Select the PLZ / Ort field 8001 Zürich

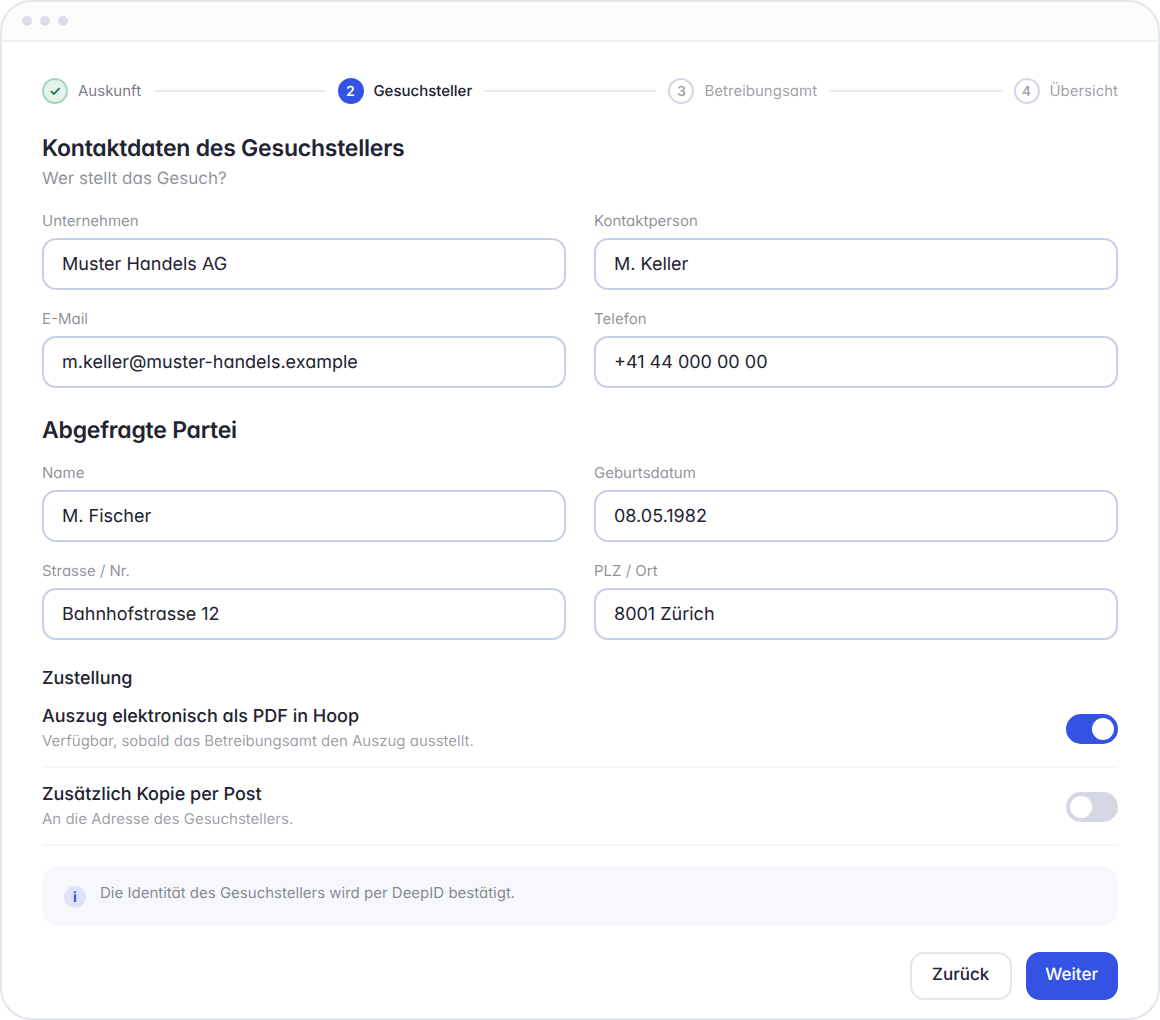pyautogui.click(x=856, y=614)
